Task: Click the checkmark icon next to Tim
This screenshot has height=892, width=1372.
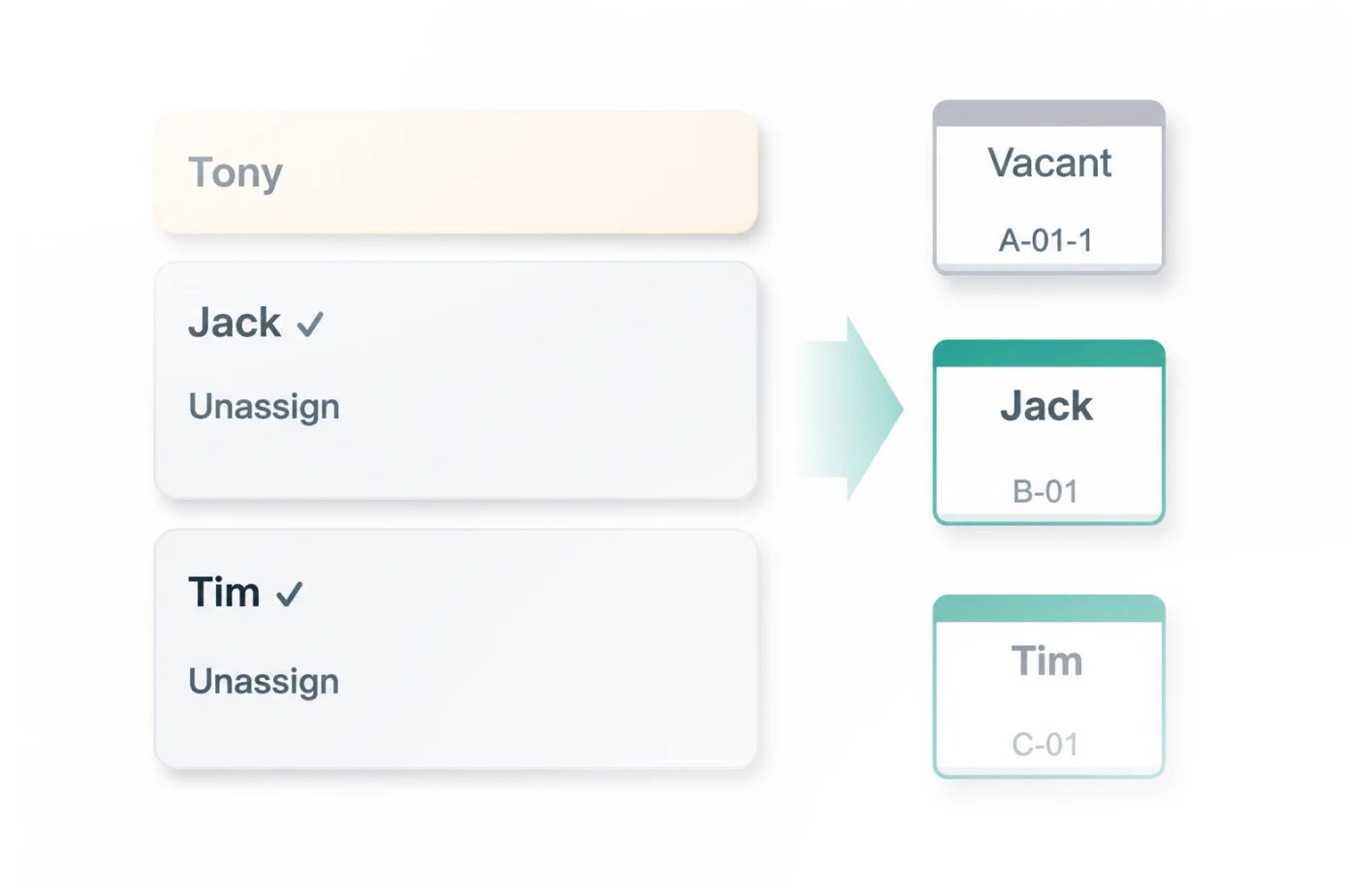Action: (290, 594)
